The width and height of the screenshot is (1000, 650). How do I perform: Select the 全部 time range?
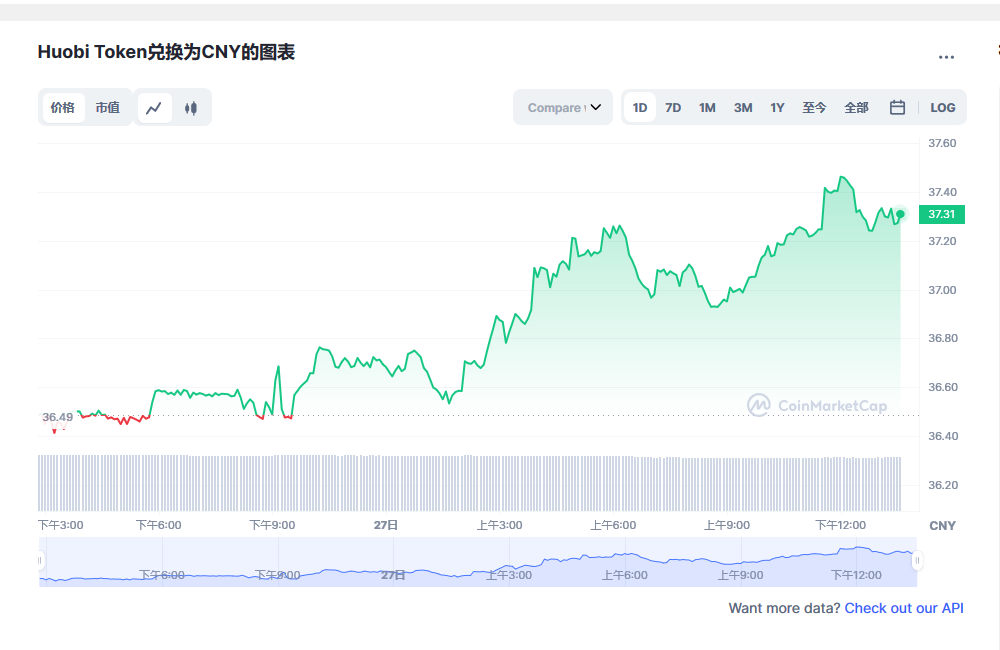click(x=856, y=108)
